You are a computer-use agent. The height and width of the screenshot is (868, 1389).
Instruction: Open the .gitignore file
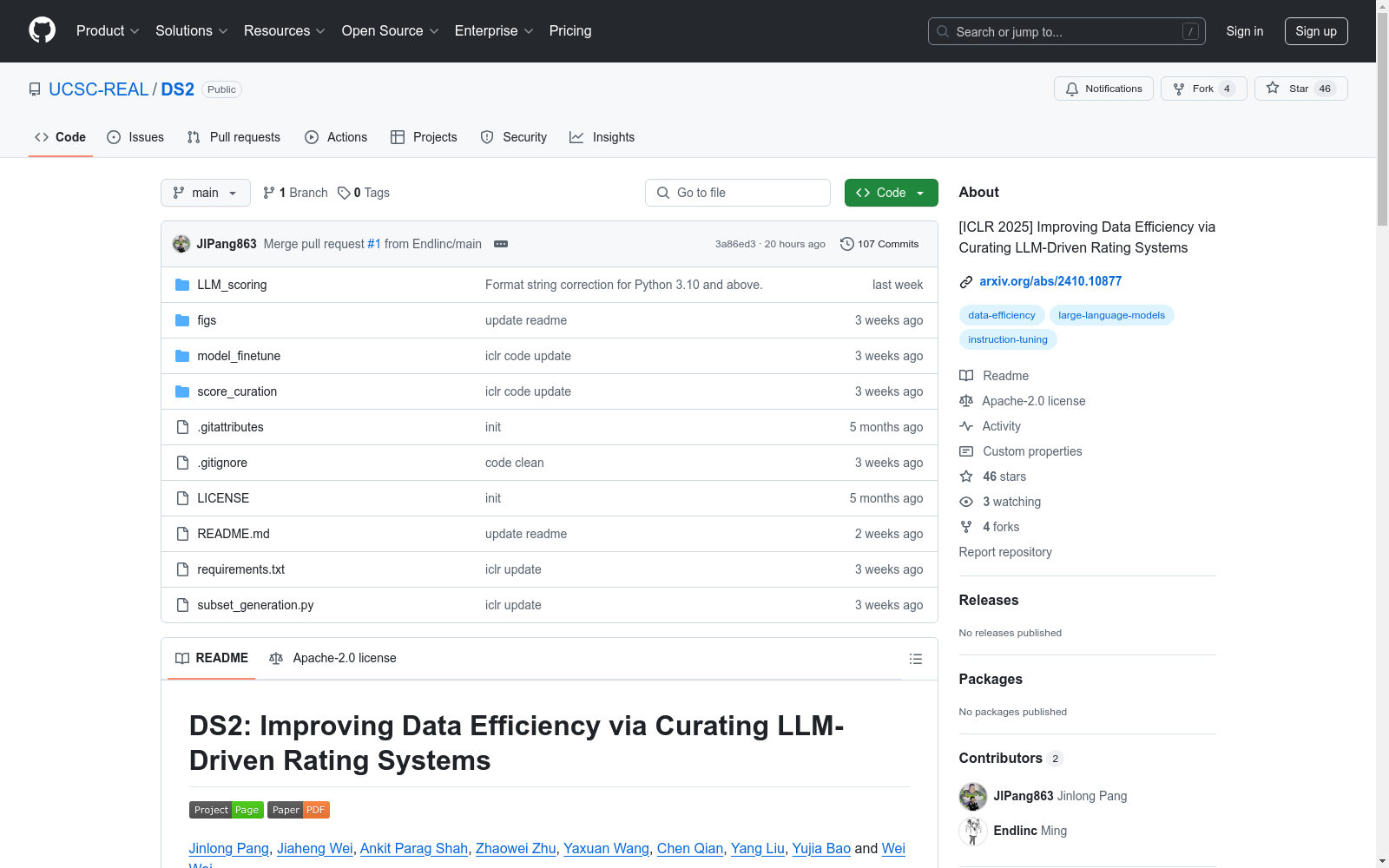click(222, 463)
